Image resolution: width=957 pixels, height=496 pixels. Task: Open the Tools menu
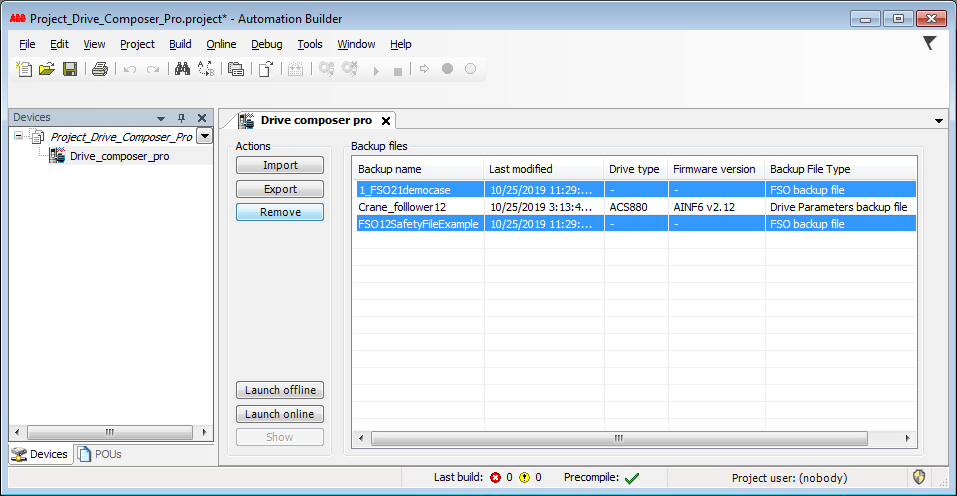click(x=310, y=44)
